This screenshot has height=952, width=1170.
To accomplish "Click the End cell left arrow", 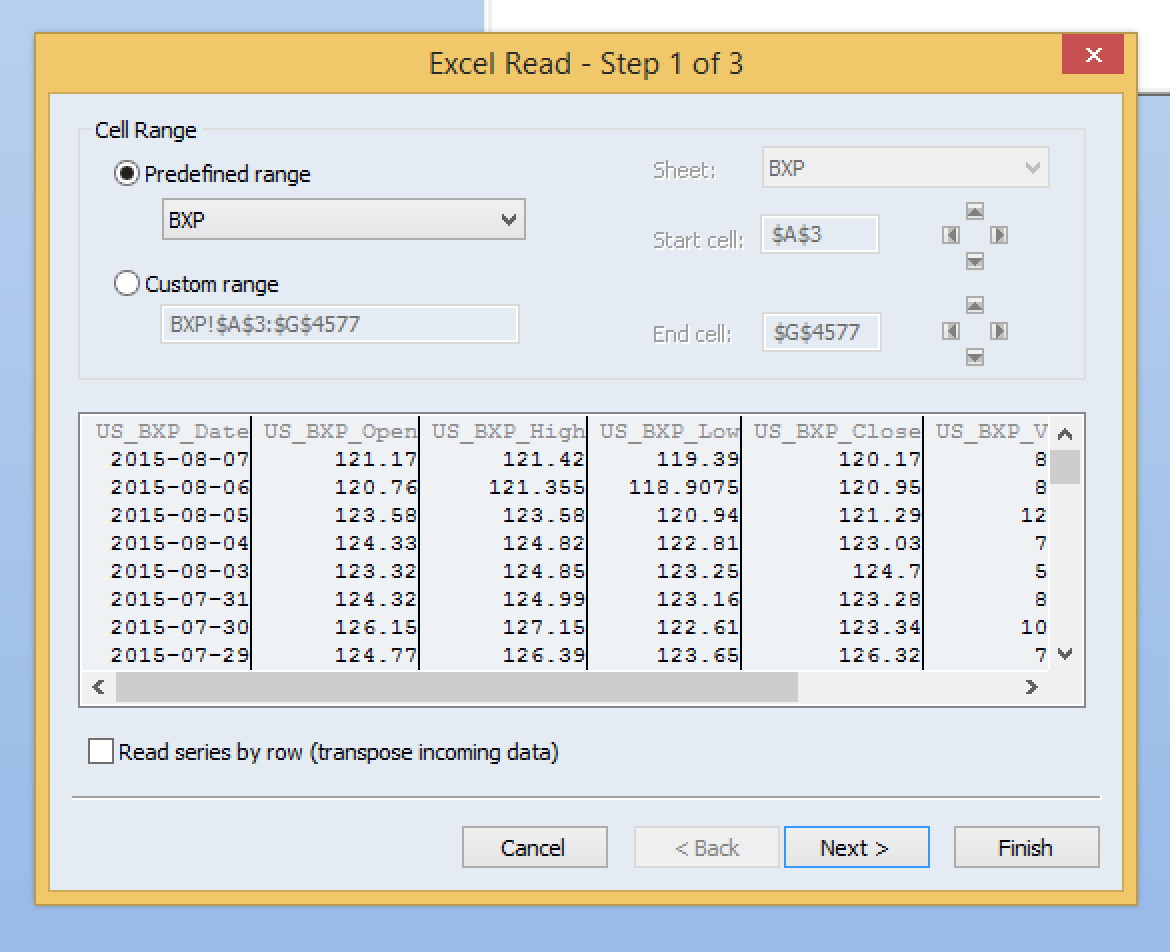I will tap(951, 331).
